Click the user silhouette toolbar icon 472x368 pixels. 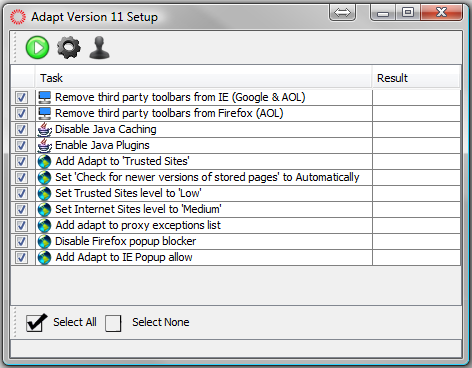[x=99, y=48]
